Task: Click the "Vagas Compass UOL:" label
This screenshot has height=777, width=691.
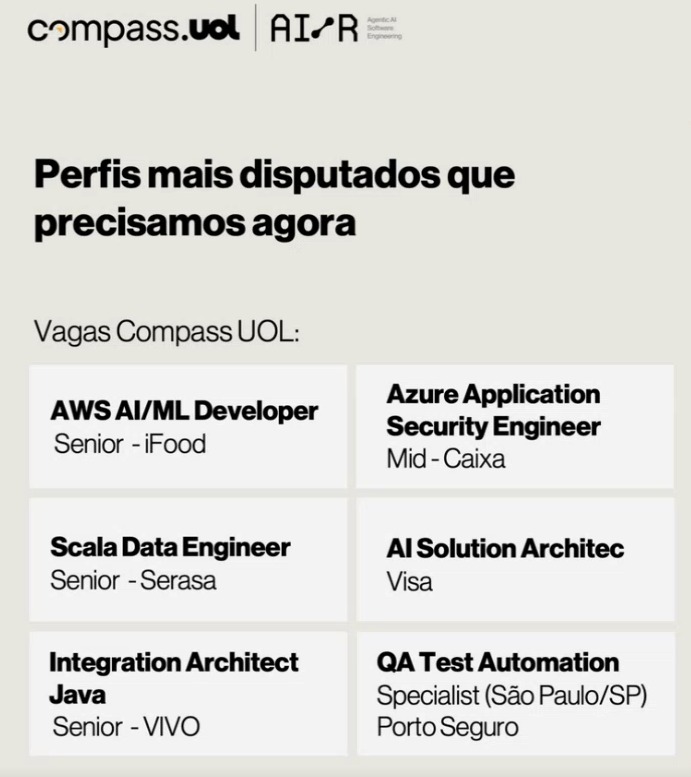Action: 167,332
